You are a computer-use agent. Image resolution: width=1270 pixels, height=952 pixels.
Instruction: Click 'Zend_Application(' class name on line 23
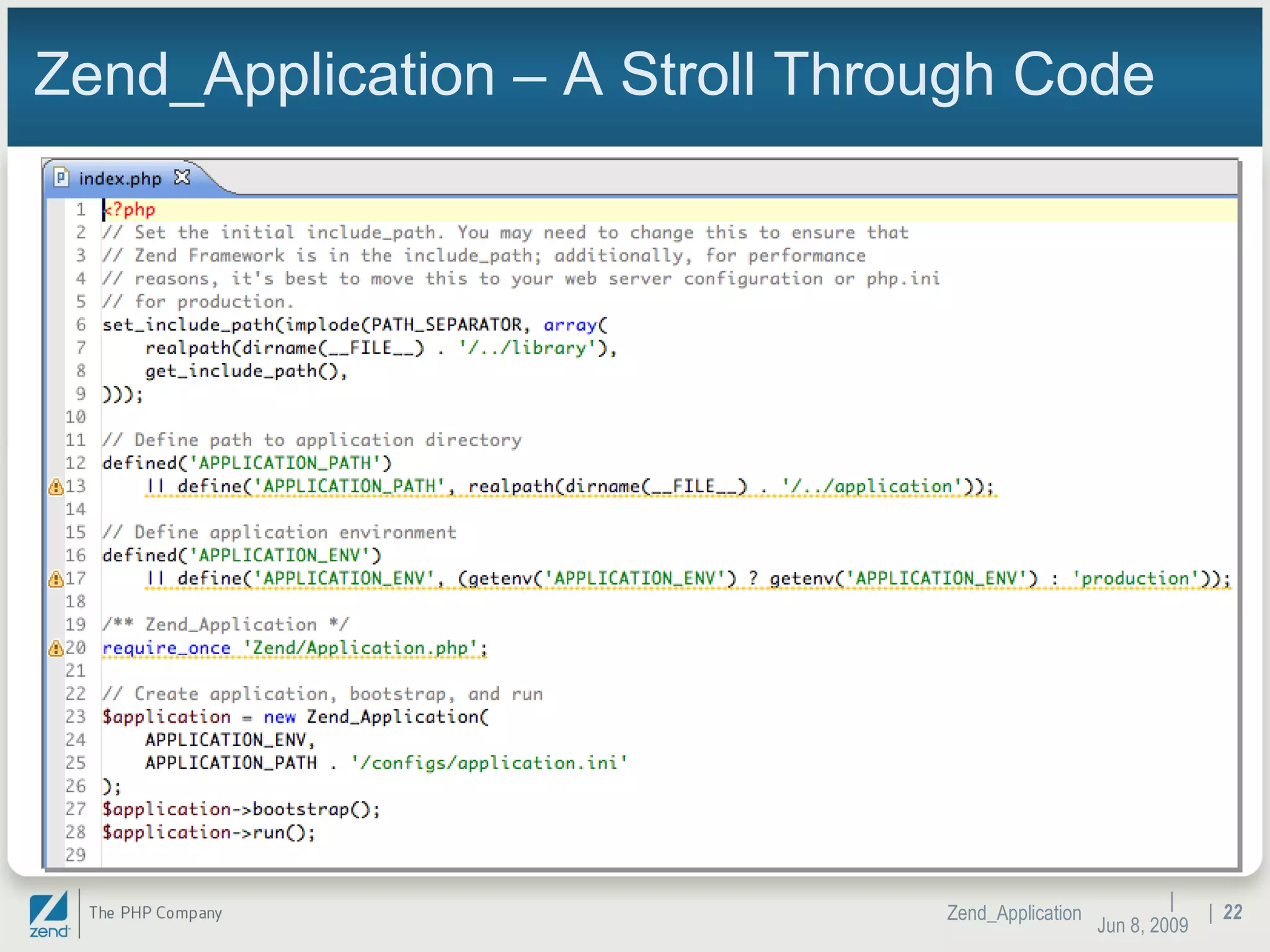click(397, 718)
